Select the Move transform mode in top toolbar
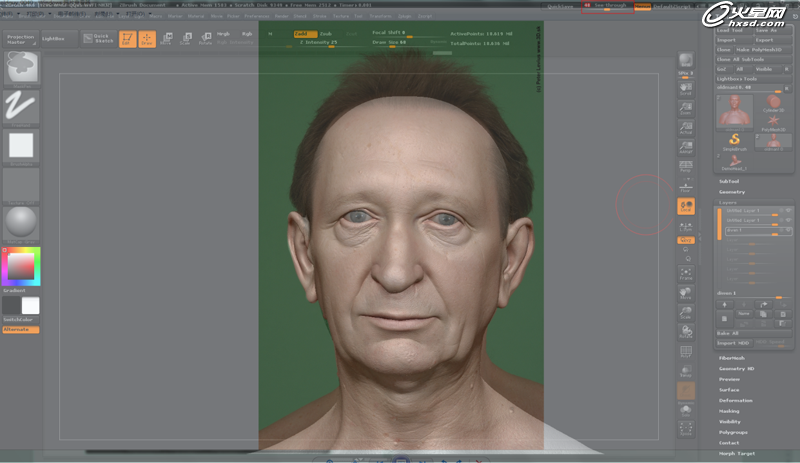This screenshot has width=800, height=463. [167, 39]
